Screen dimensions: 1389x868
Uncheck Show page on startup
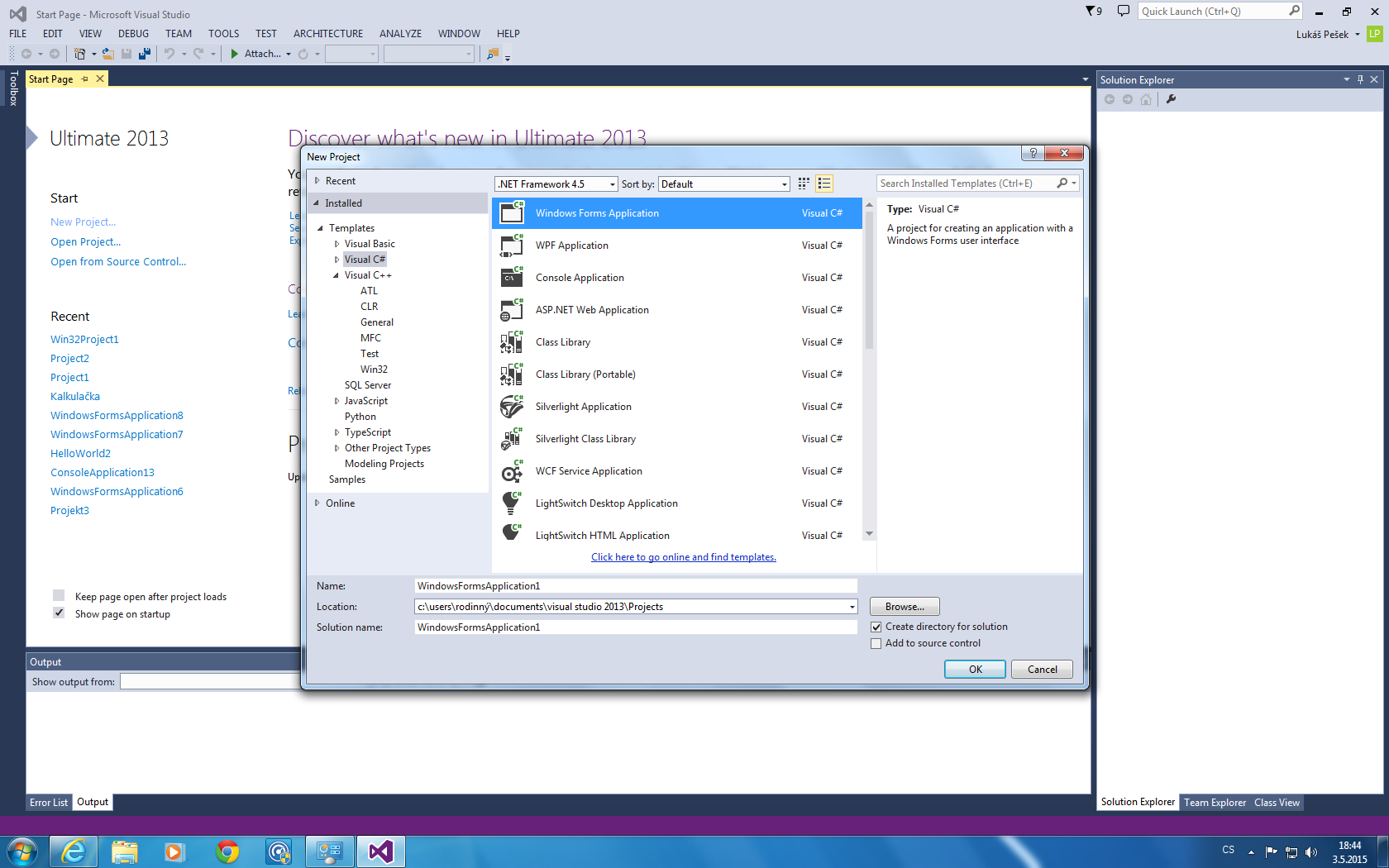click(59, 613)
